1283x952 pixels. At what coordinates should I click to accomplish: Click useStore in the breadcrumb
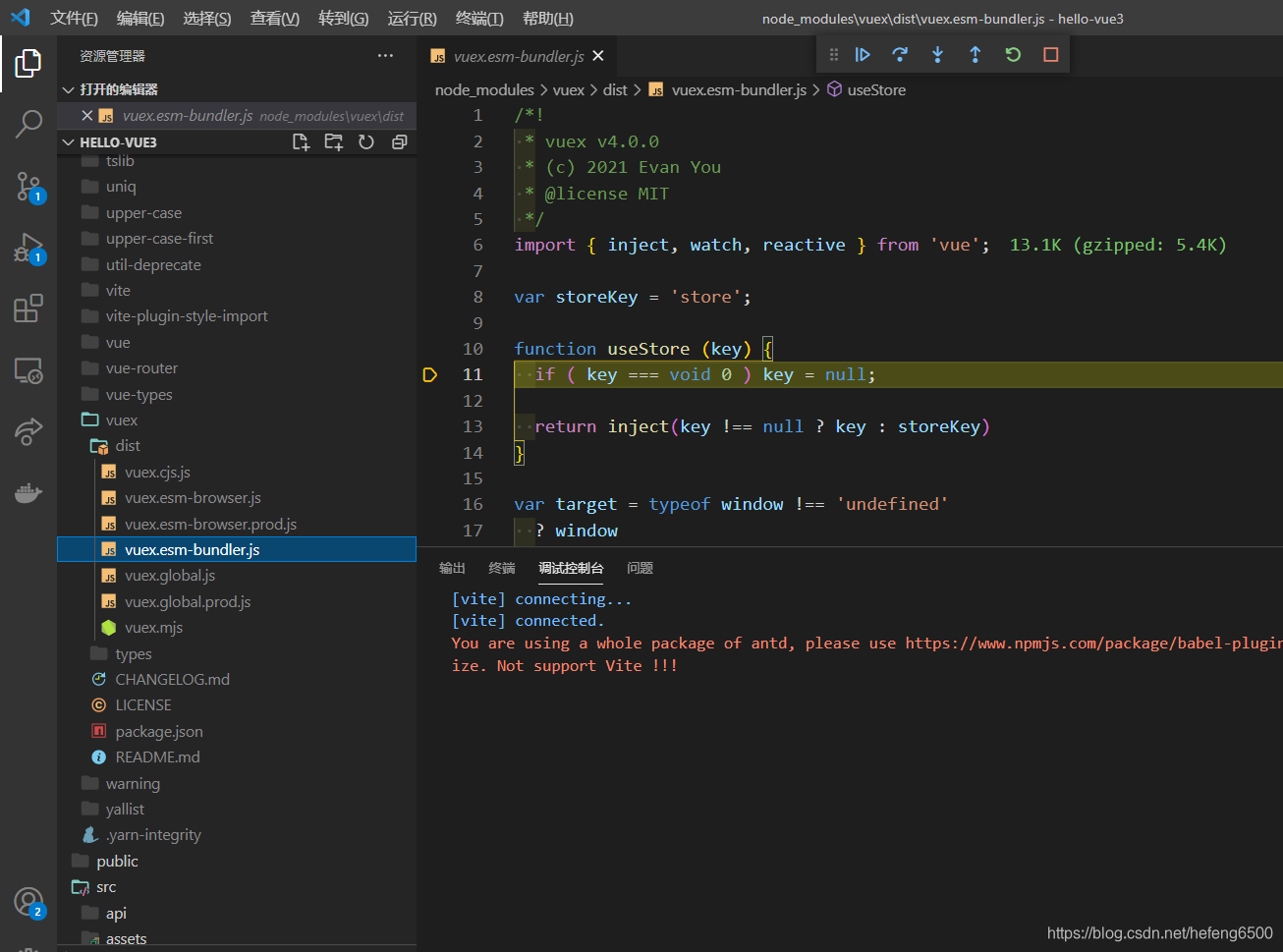pos(876,90)
